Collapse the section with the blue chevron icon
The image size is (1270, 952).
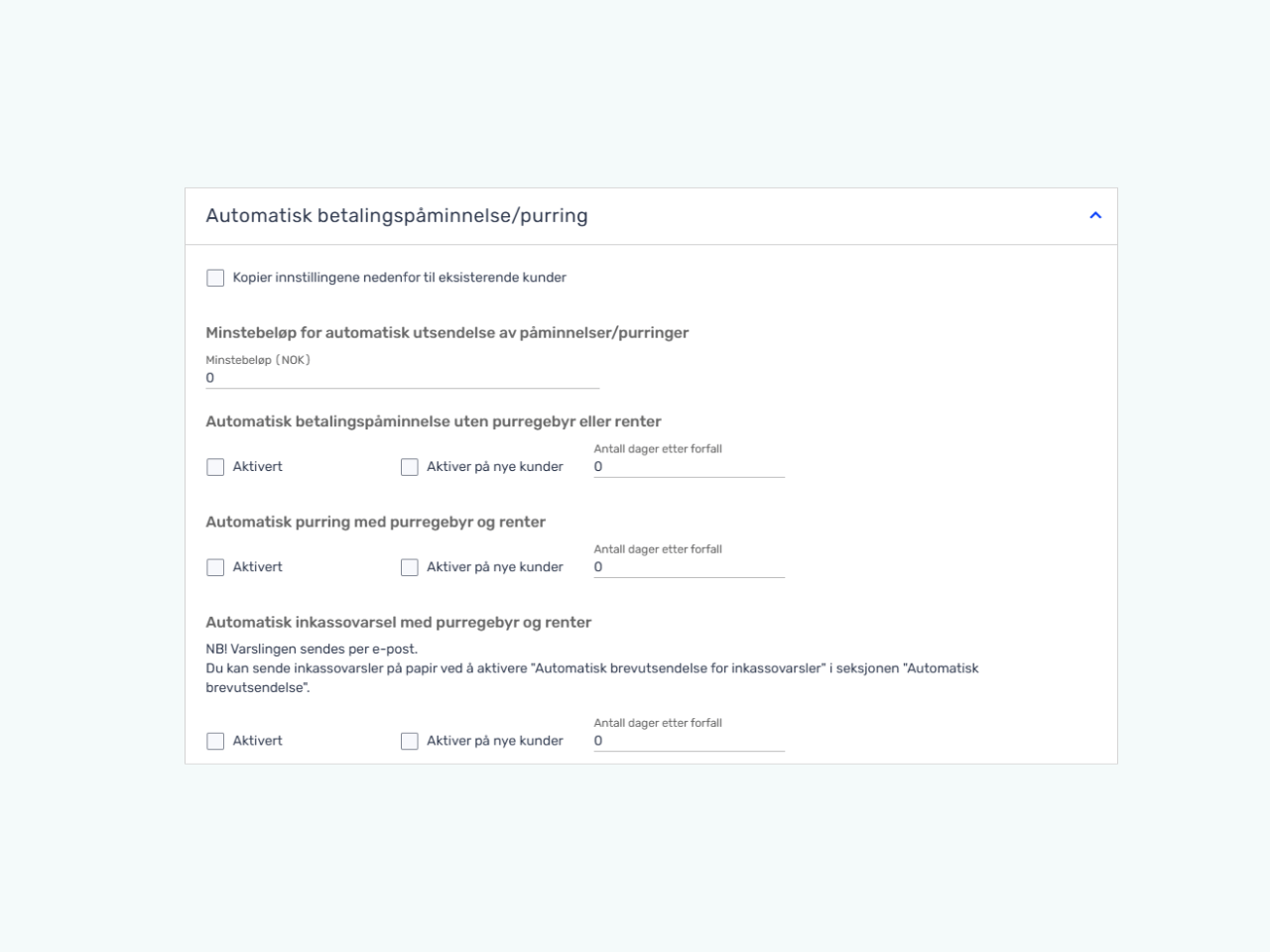(x=1095, y=215)
